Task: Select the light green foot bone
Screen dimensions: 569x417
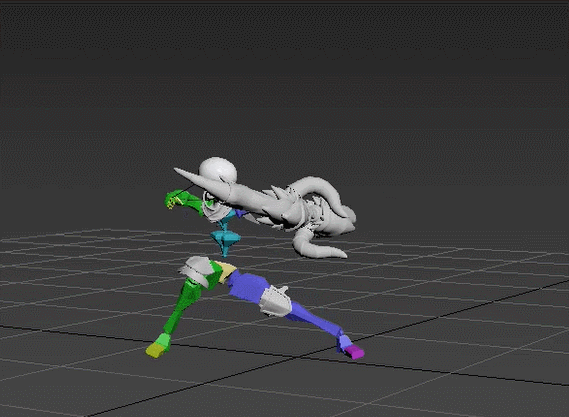Action: pos(163,341)
